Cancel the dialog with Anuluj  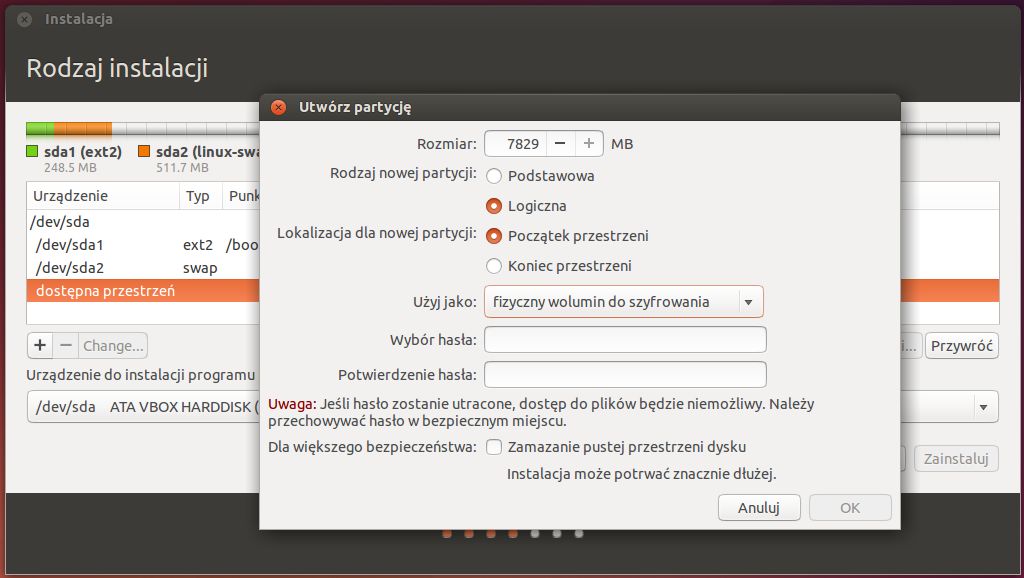point(758,507)
